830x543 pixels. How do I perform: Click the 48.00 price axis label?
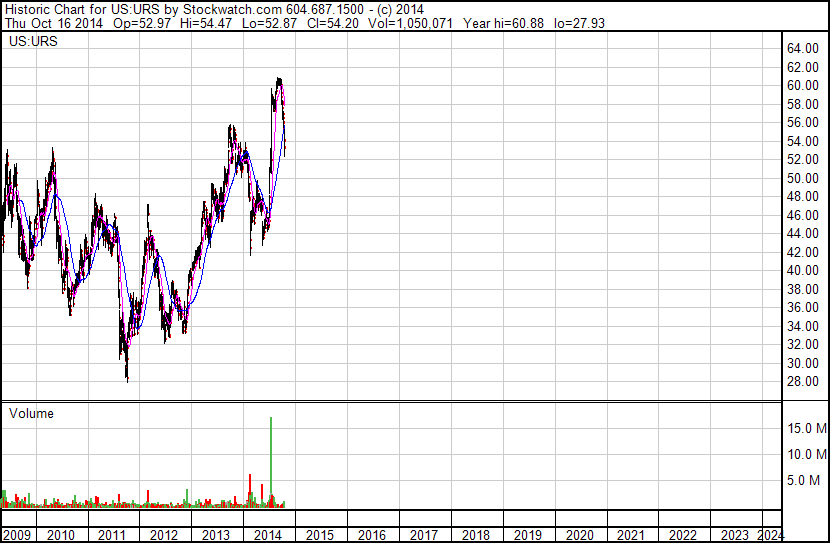coord(803,196)
